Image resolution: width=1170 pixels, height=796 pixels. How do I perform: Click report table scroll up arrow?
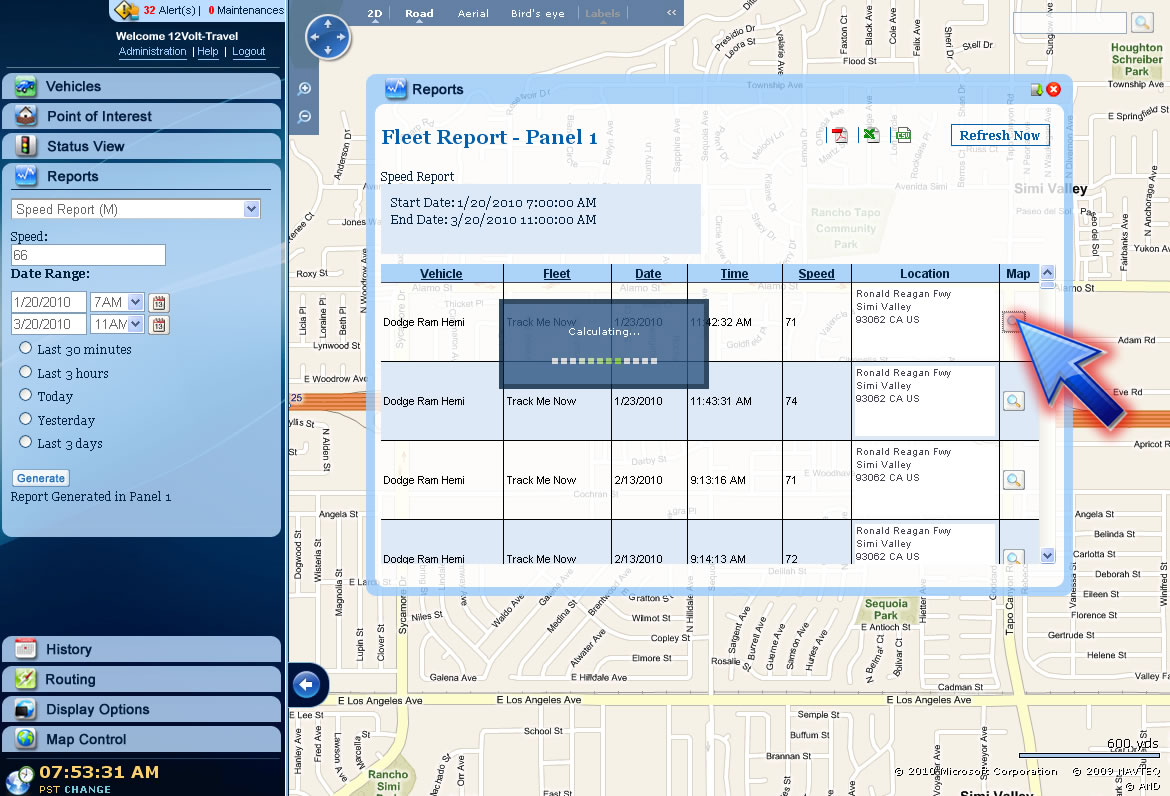[1048, 272]
